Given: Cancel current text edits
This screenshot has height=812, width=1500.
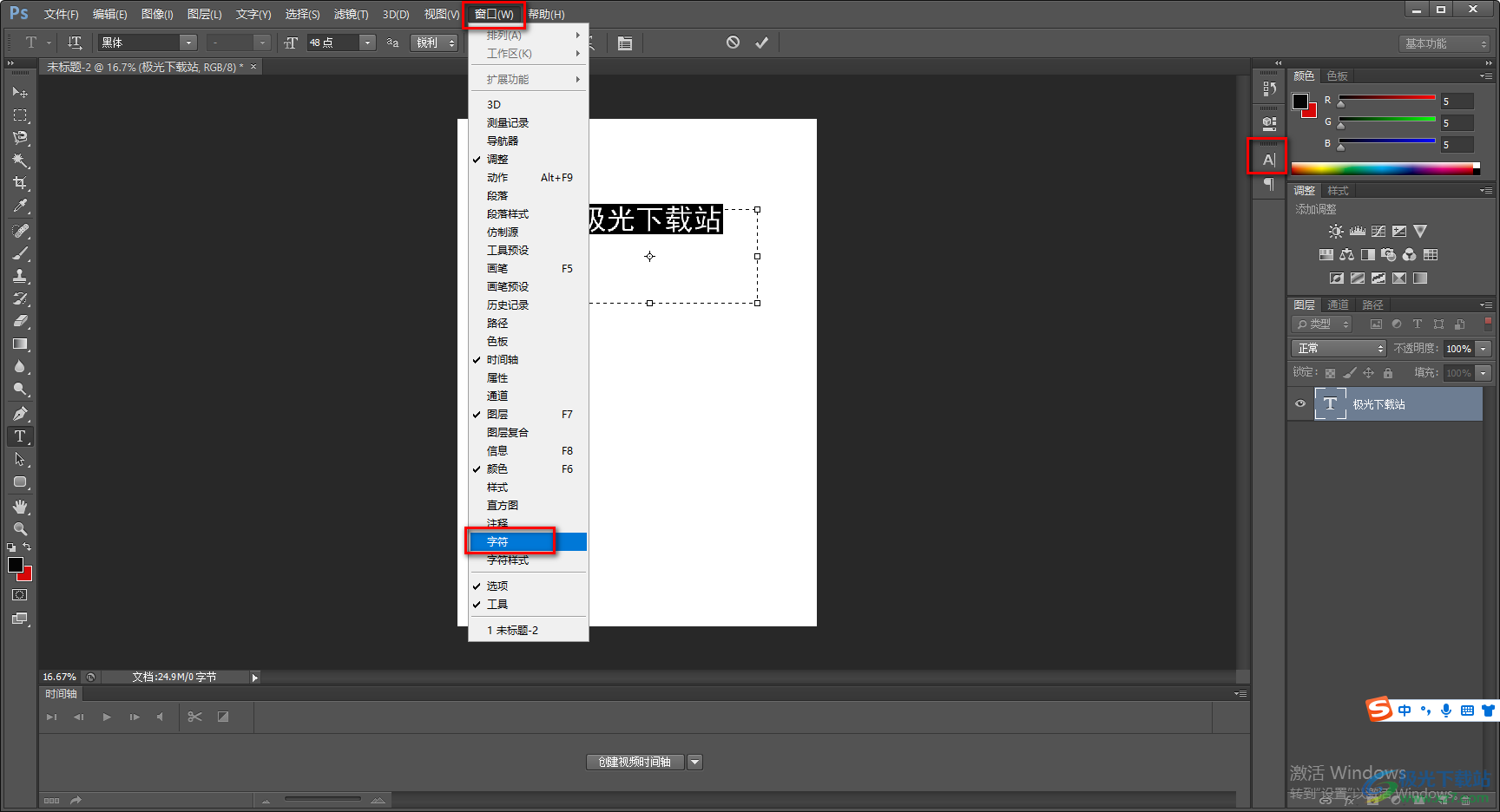Looking at the screenshot, I should 733,43.
